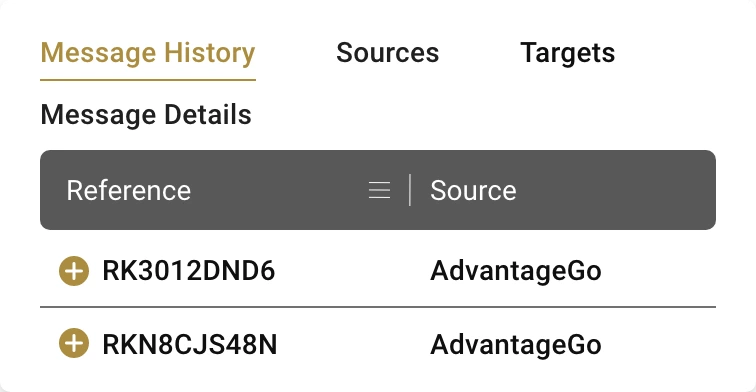
Task: Select the RK3012DND6 reference text
Action: click(x=189, y=270)
